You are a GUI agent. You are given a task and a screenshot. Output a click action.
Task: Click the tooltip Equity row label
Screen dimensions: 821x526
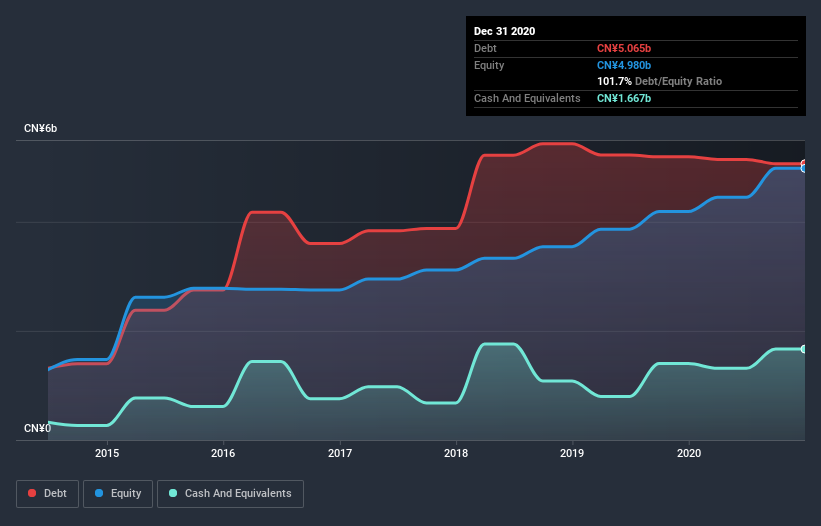pyautogui.click(x=489, y=65)
